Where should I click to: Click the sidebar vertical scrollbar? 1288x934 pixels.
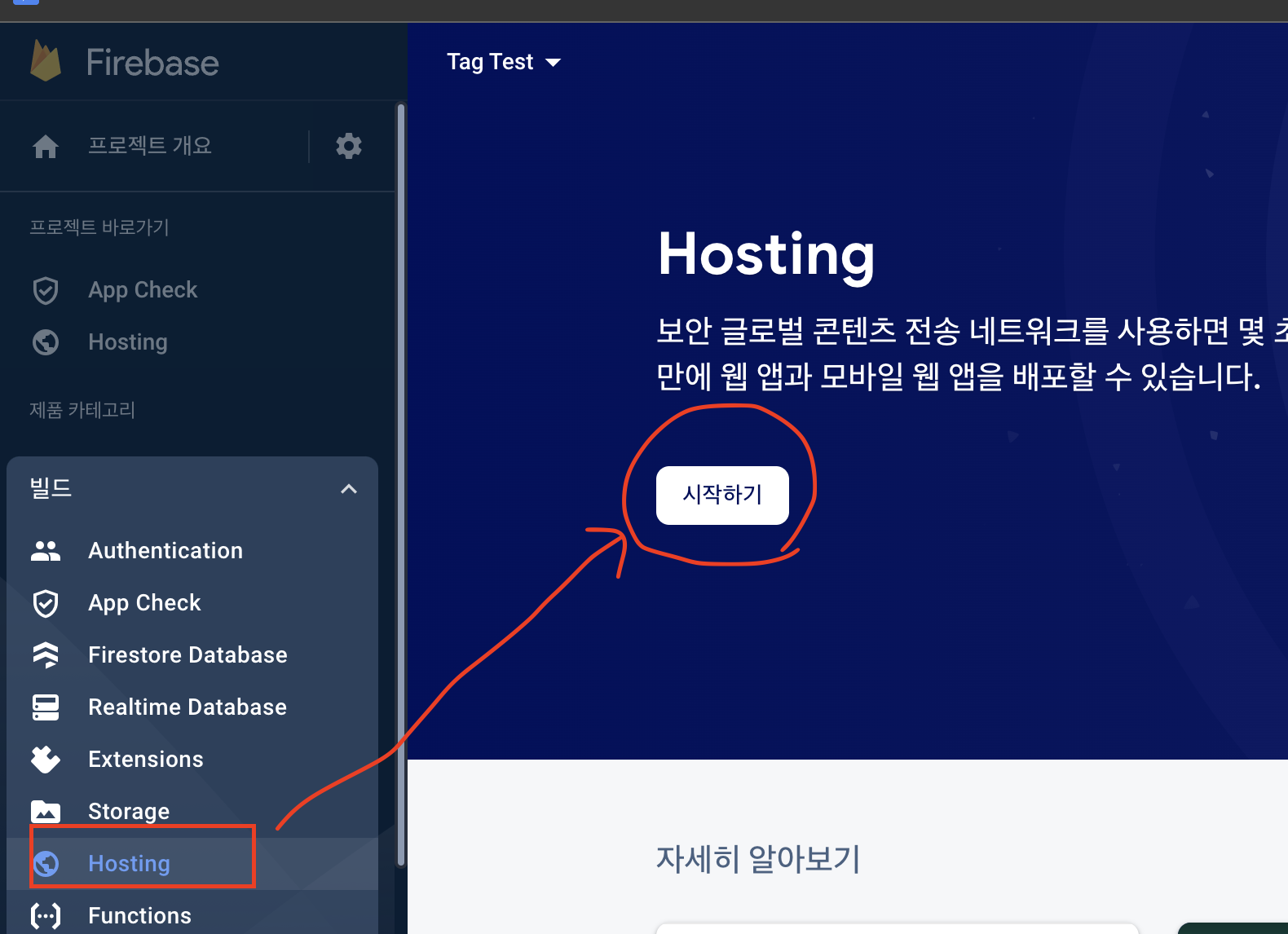point(400,485)
